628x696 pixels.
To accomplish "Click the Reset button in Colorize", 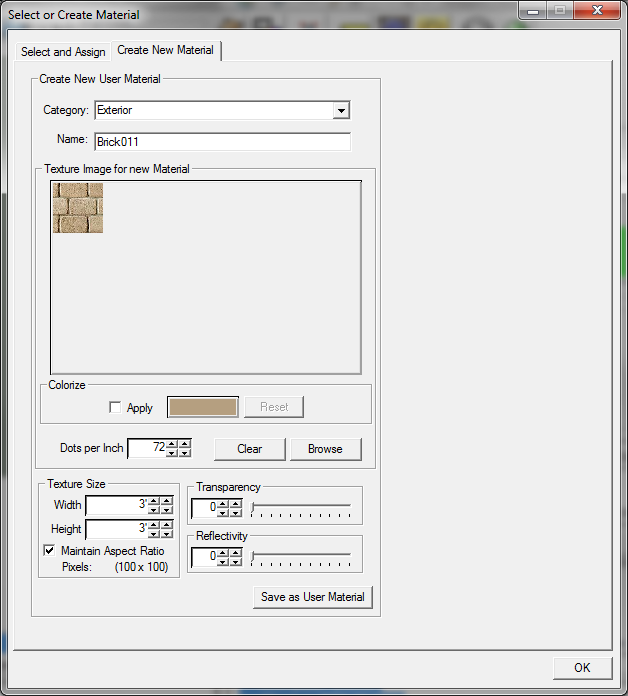I will (x=274, y=407).
